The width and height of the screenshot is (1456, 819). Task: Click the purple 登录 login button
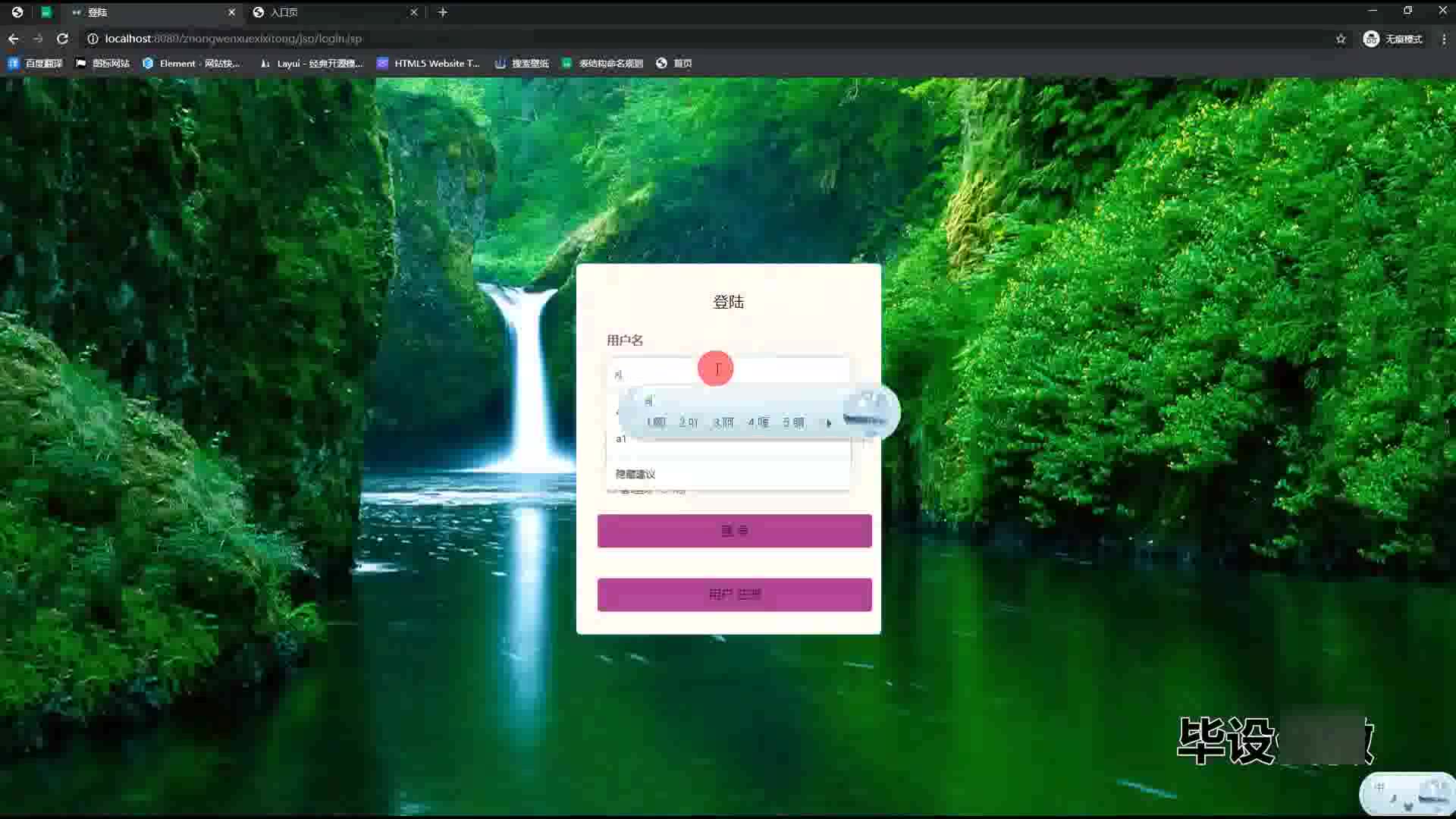tap(734, 531)
